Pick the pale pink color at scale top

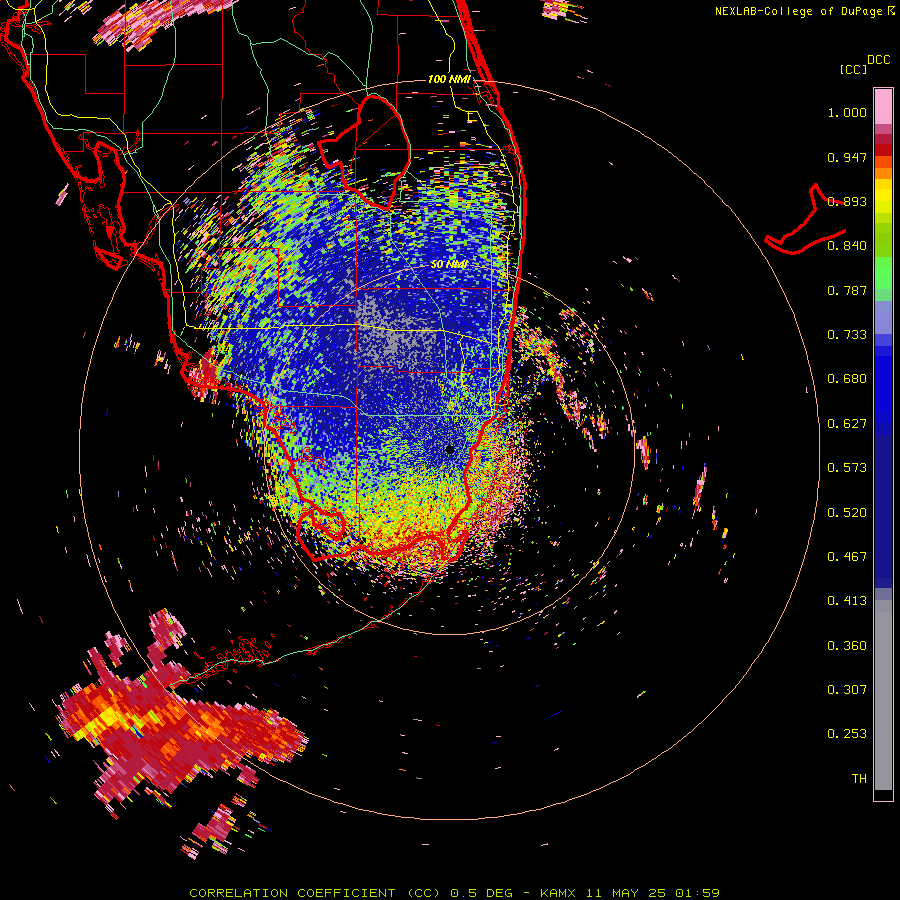point(883,106)
